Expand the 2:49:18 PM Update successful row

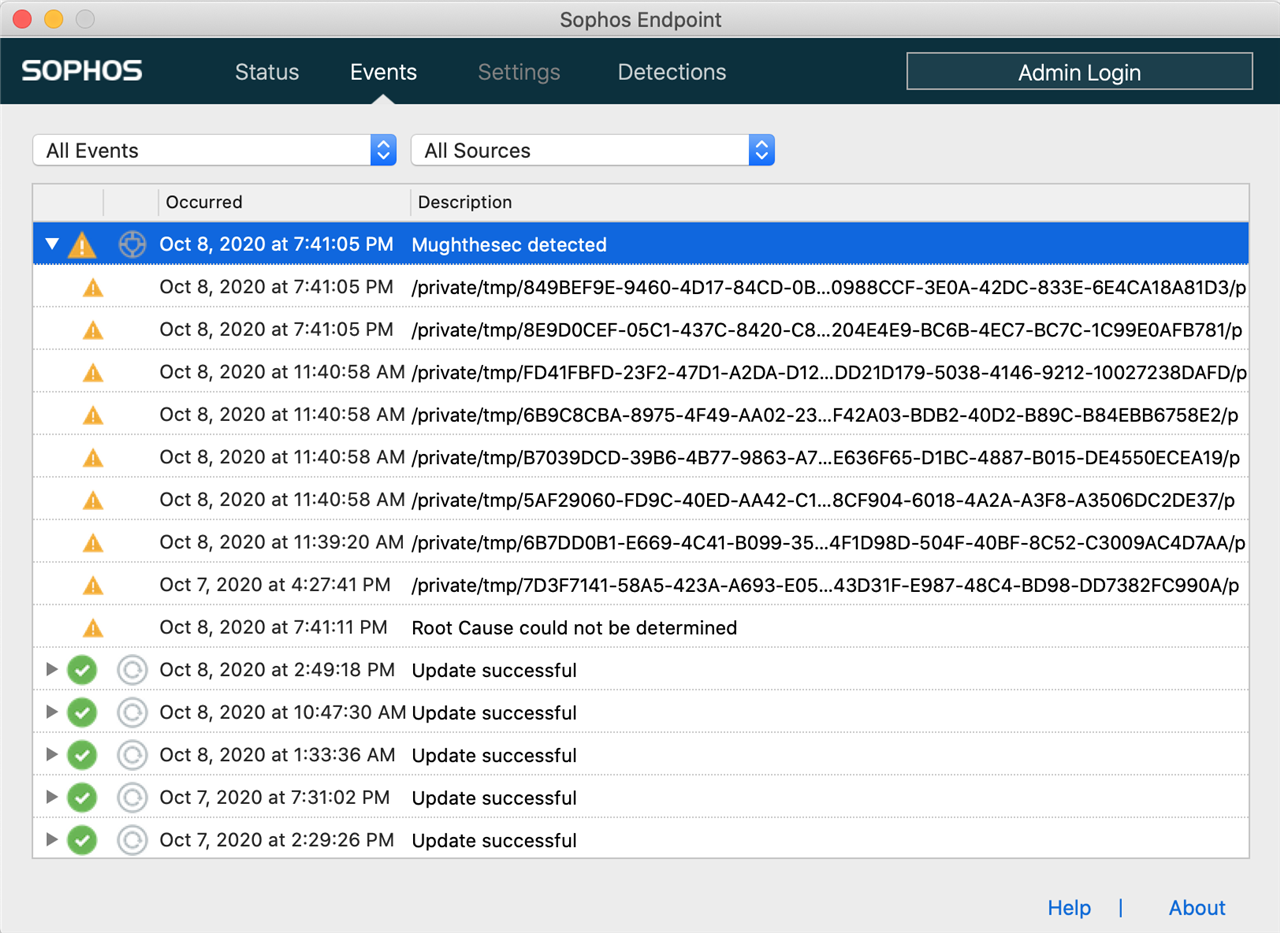point(52,670)
